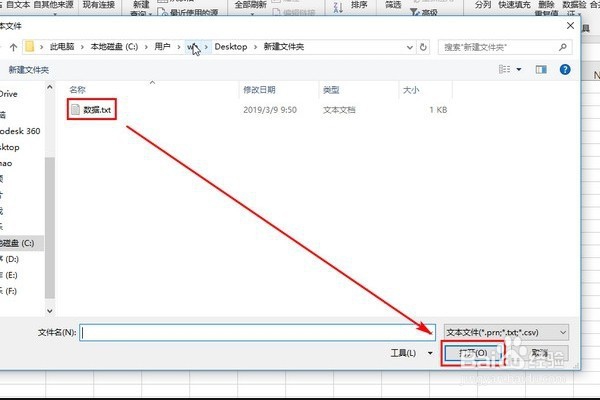Screen dimensions: 600x400
Task: Click the 2019/3/9 9:50 date cell
Action: coord(270,110)
